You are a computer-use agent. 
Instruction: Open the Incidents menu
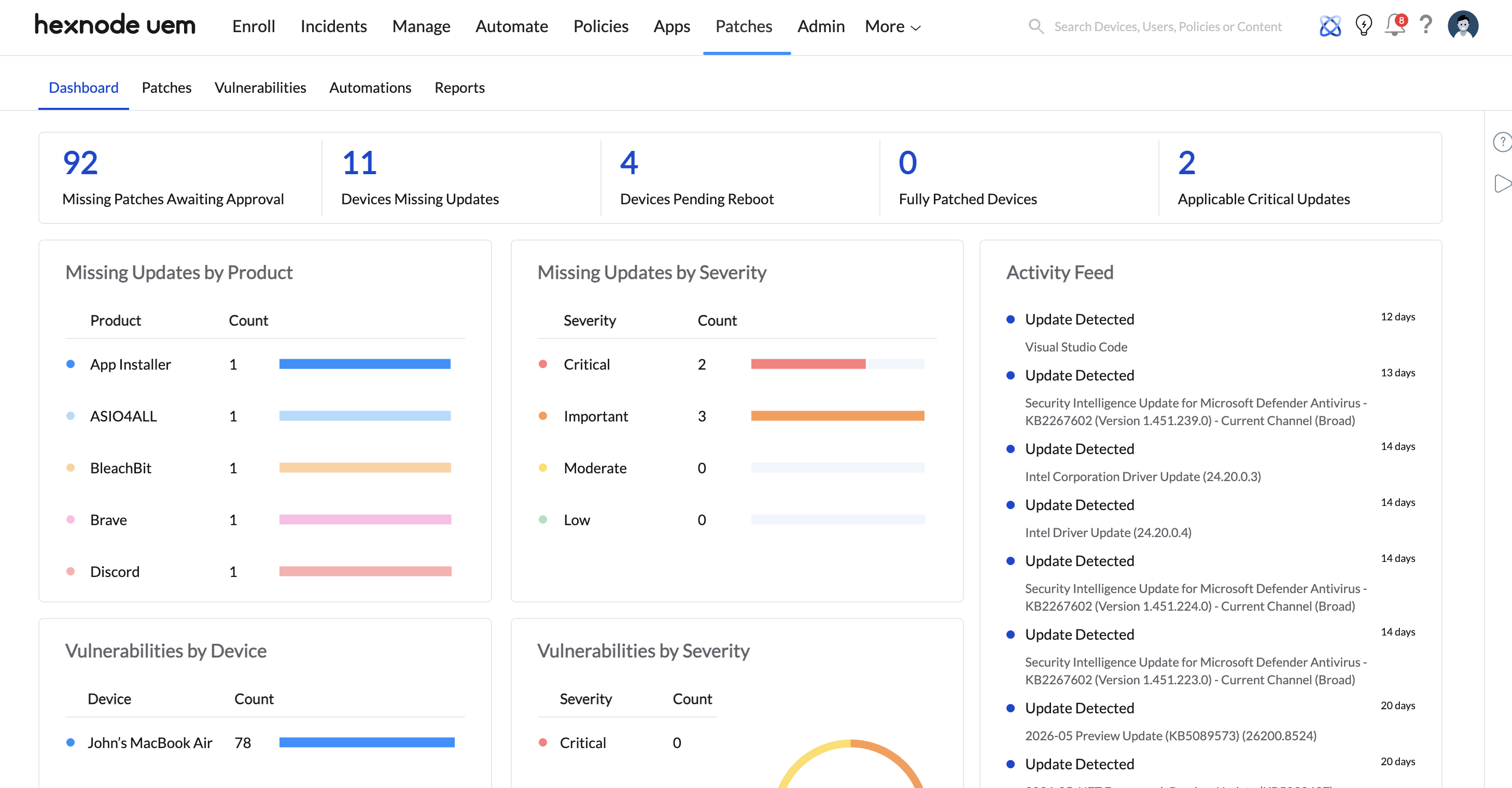(333, 26)
